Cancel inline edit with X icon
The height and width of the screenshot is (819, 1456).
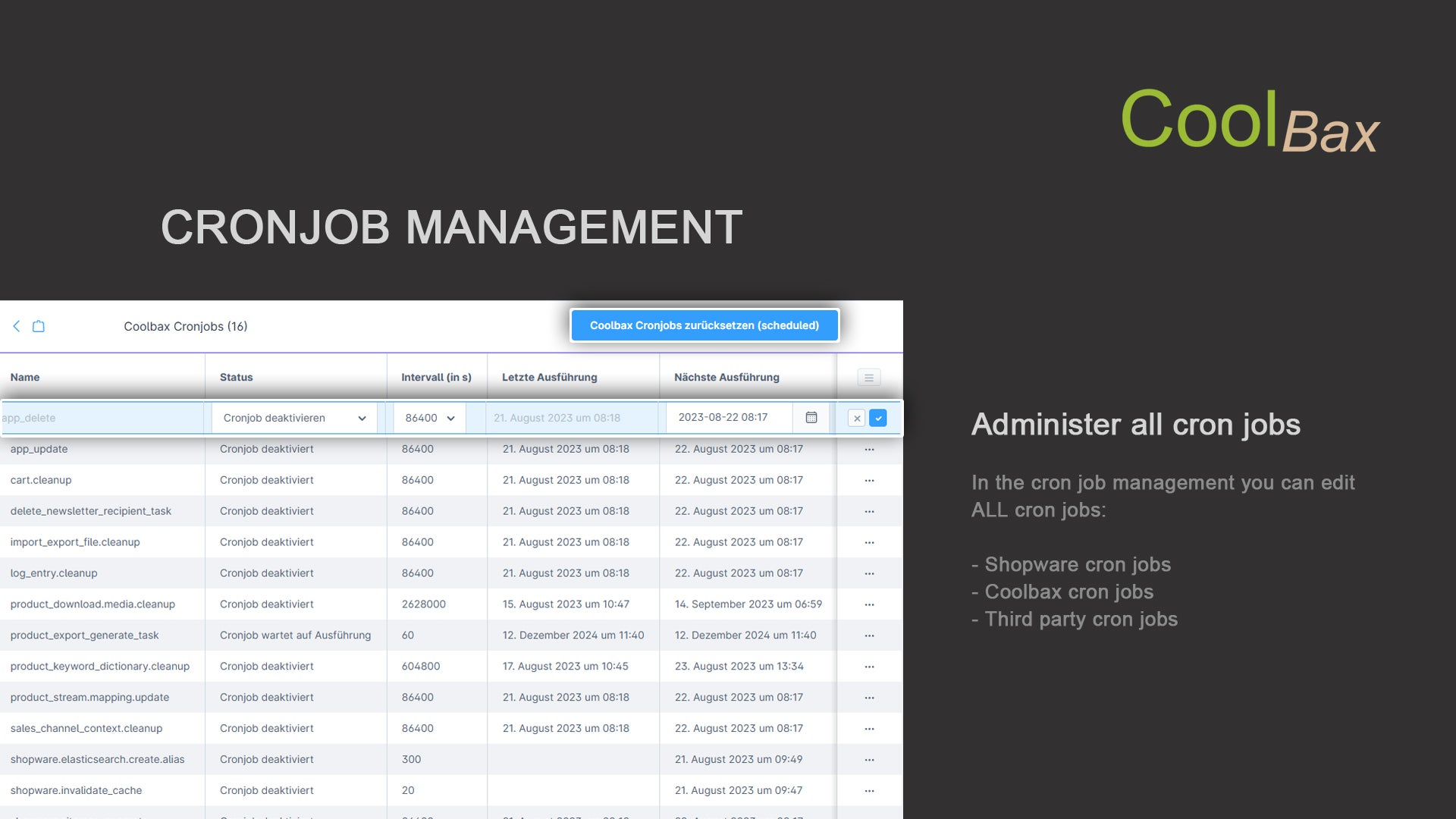(x=857, y=418)
